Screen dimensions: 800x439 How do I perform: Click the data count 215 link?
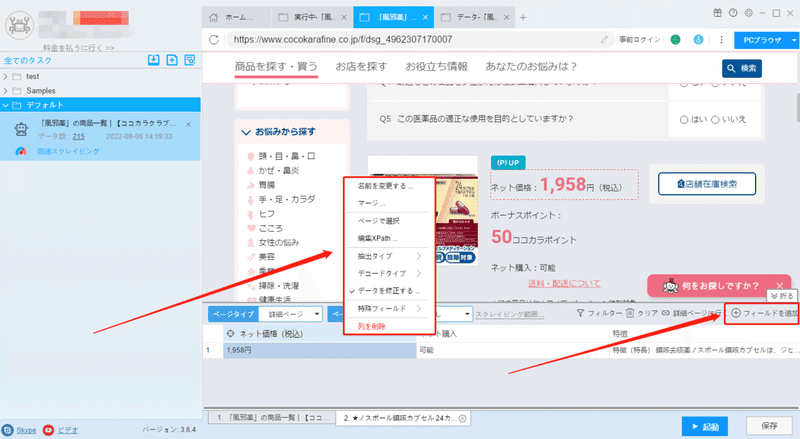pyautogui.click(x=78, y=137)
